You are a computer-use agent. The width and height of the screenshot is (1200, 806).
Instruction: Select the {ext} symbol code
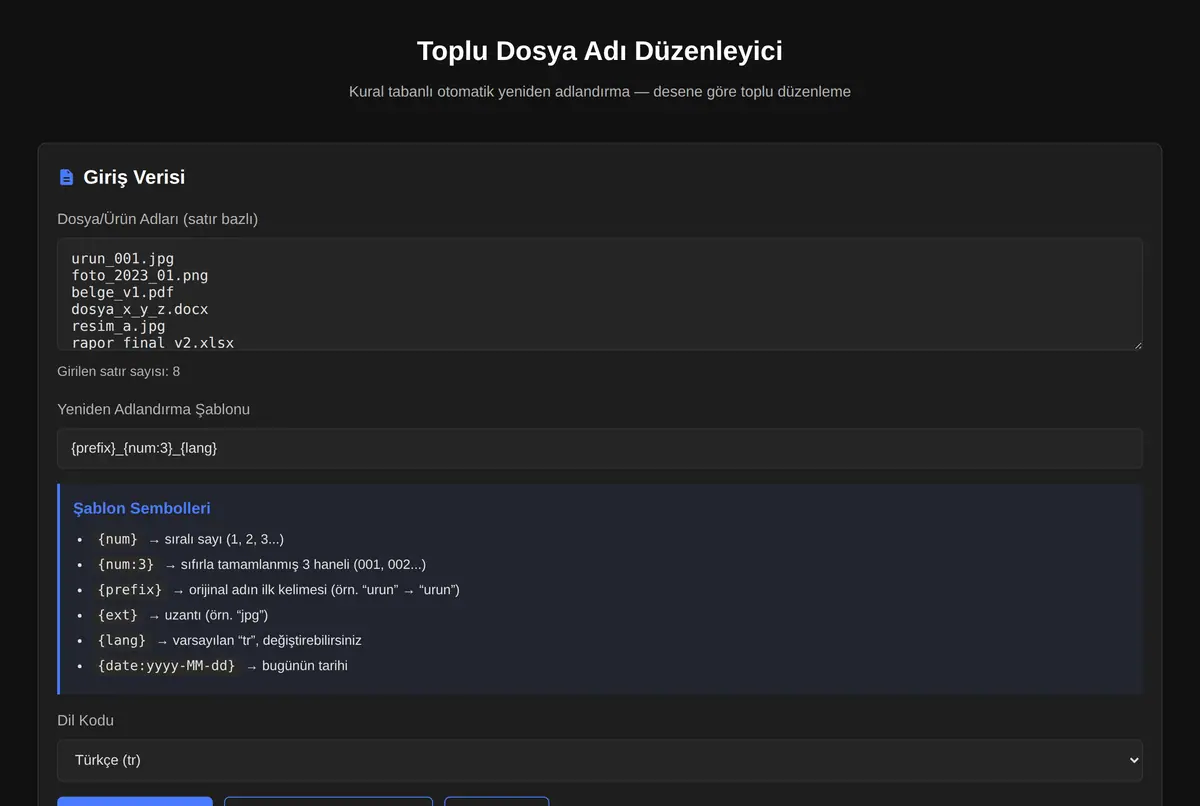(118, 615)
